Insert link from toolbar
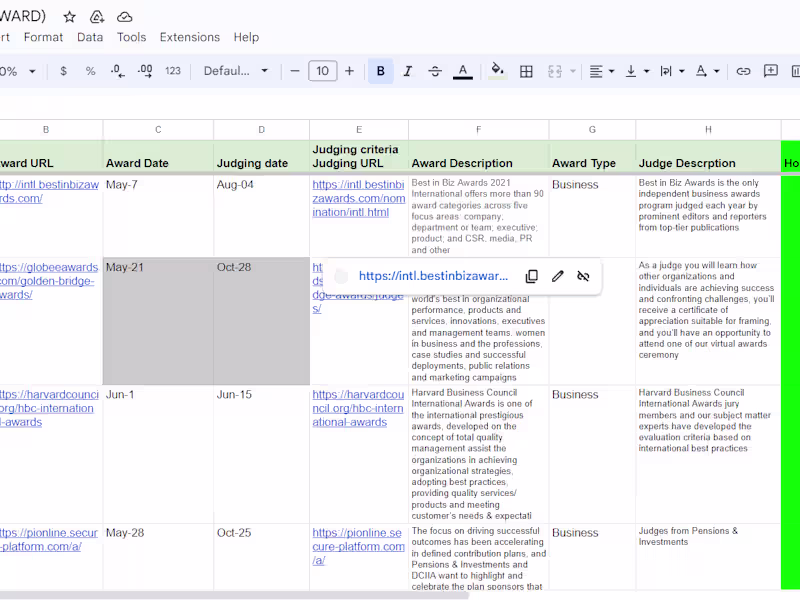Screen dimensions: 800x600 click(x=743, y=71)
